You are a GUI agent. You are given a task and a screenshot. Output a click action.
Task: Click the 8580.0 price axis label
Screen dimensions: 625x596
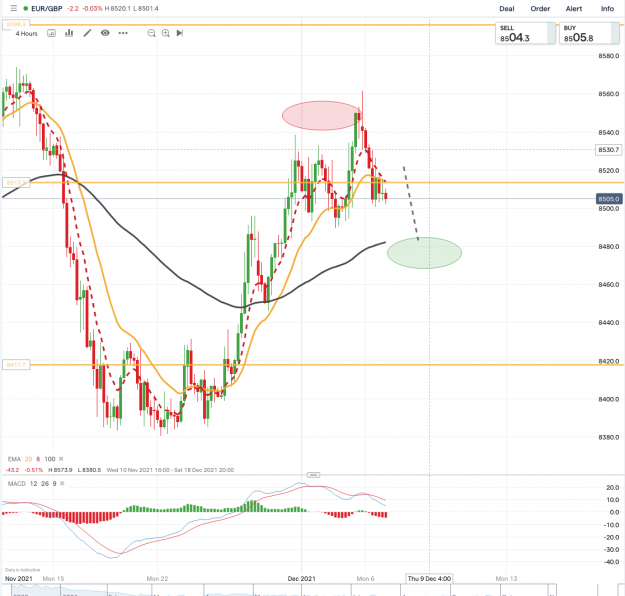click(x=609, y=56)
